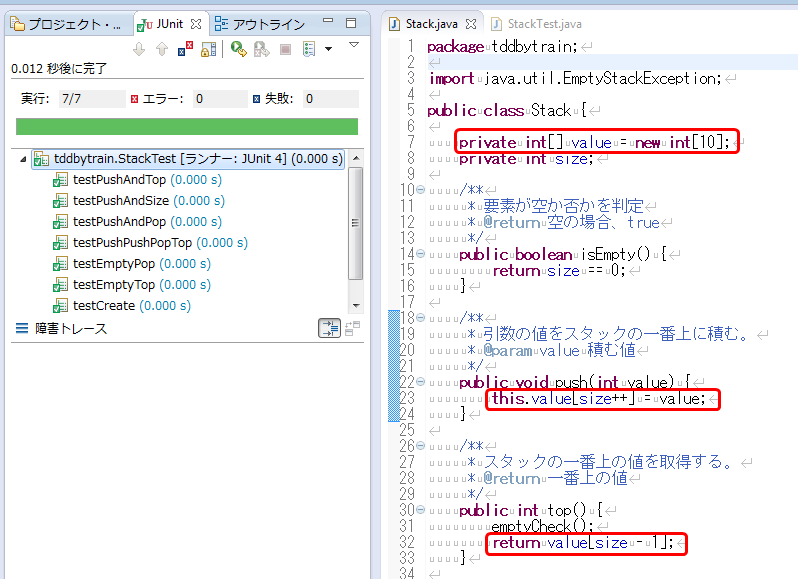
Task: Collapse the isEmpty method fold
Action: pyautogui.click(x=420, y=253)
